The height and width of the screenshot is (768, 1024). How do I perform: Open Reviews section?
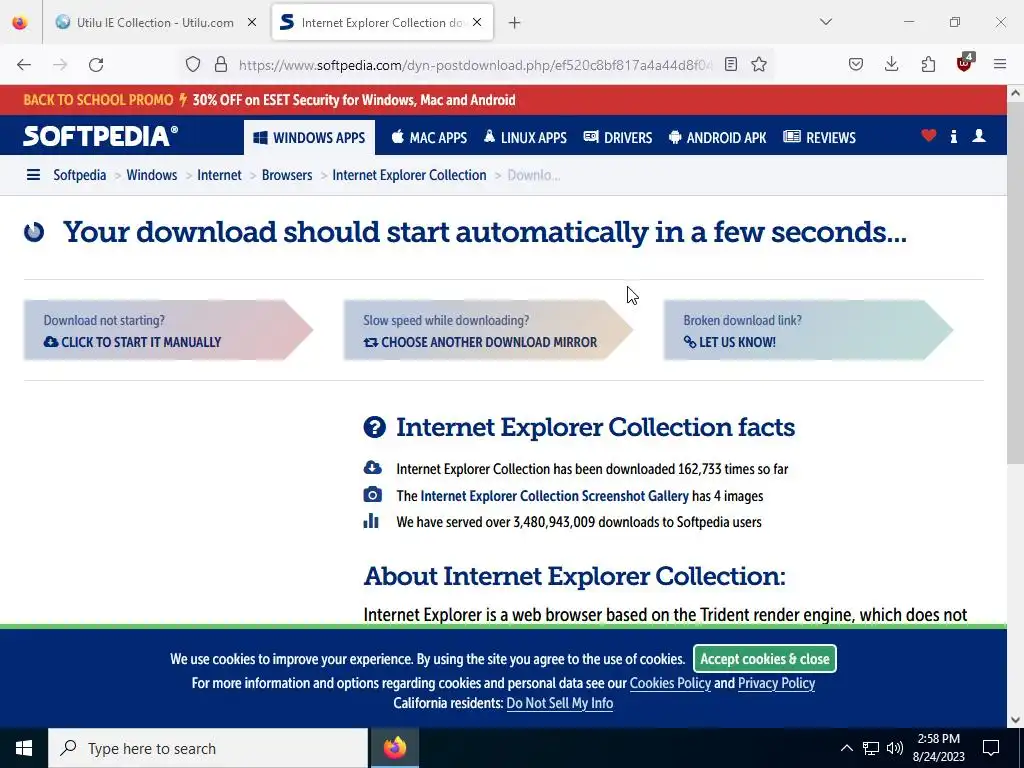point(820,137)
